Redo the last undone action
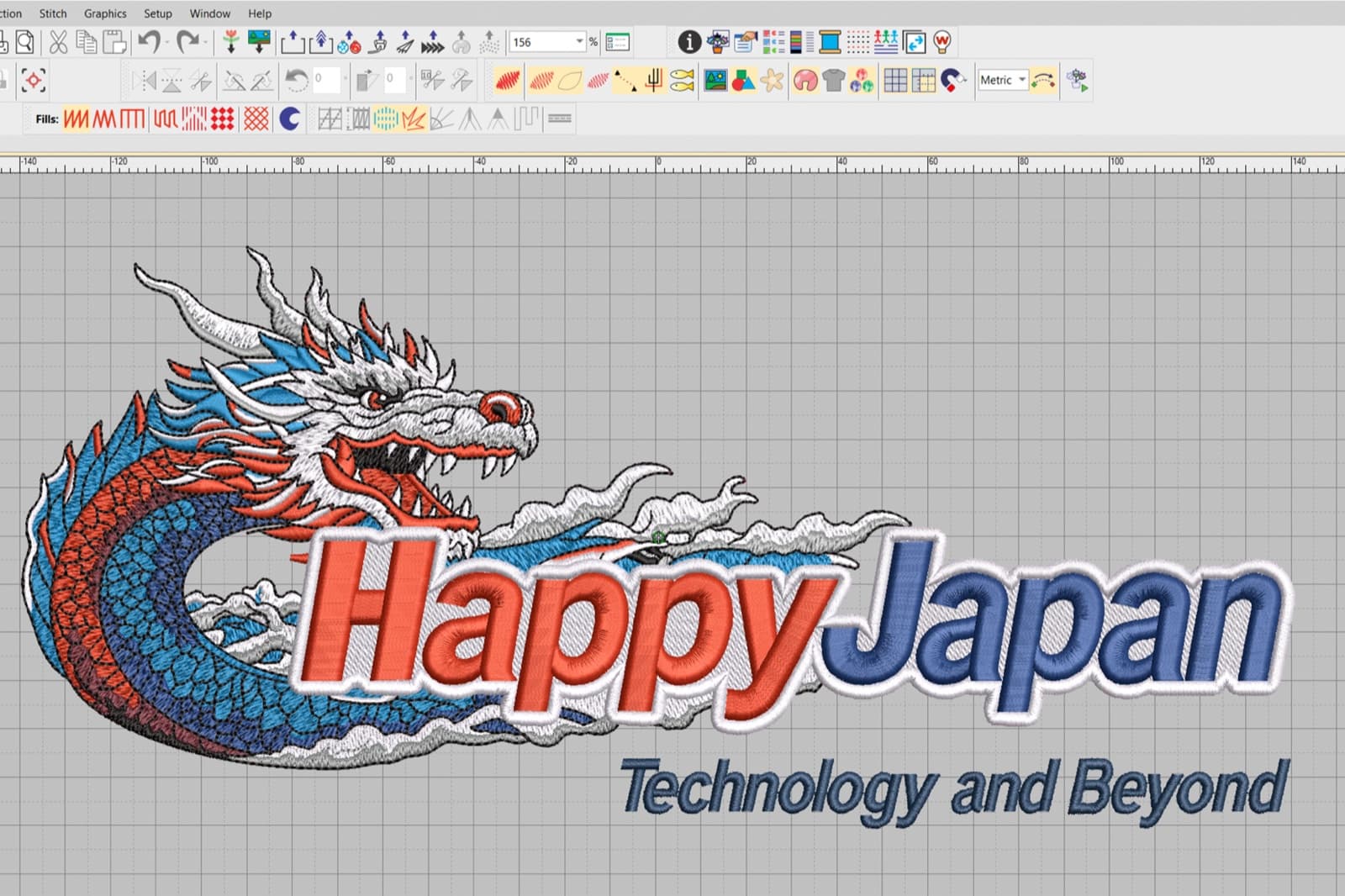This screenshot has width=1345, height=896. pos(187,42)
